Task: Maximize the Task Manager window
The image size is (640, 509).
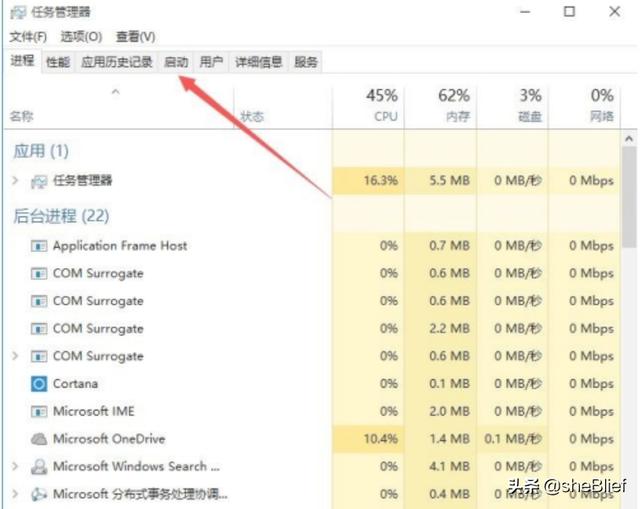Action: click(569, 12)
